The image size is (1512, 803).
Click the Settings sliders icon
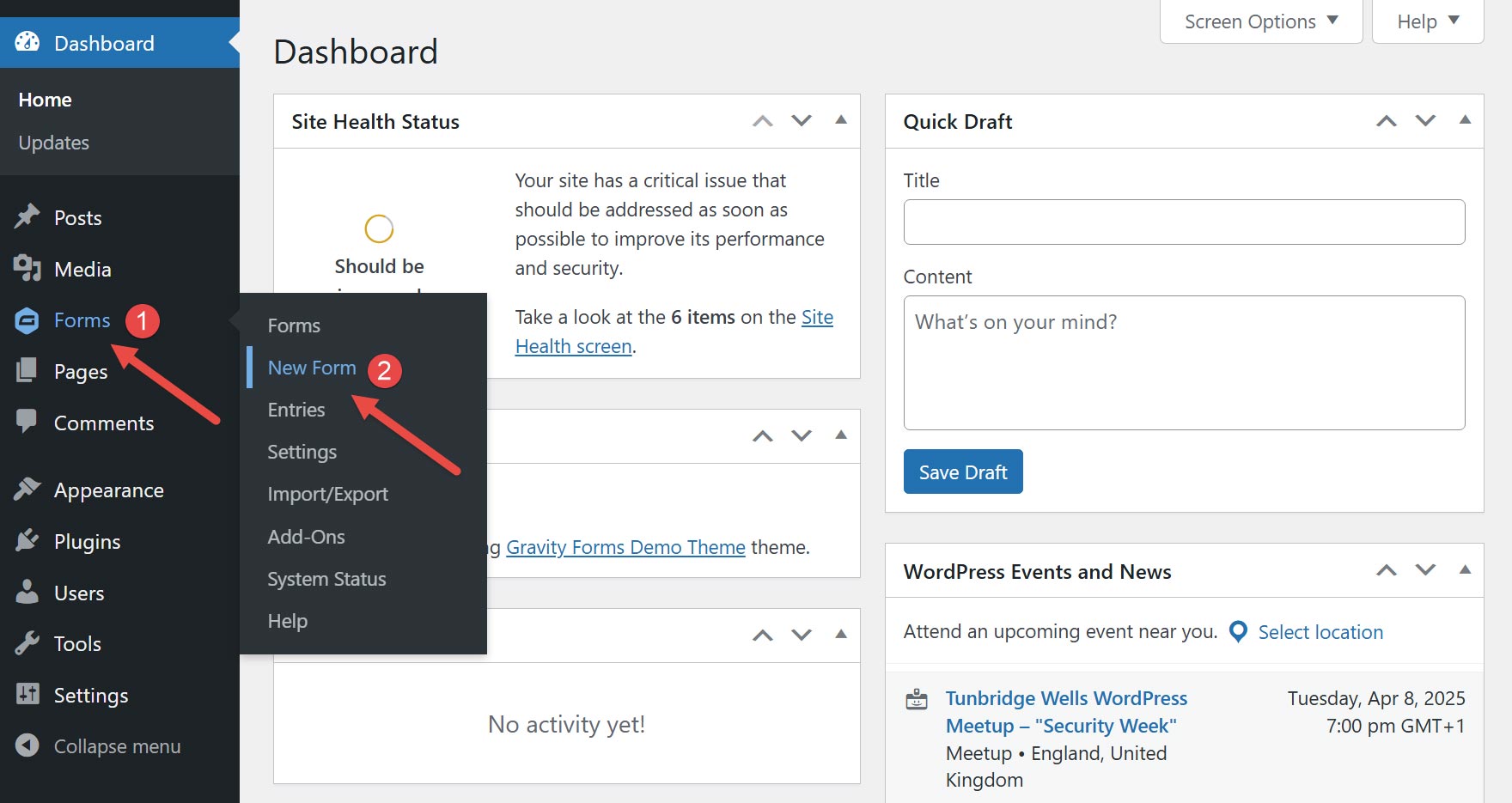click(27, 694)
